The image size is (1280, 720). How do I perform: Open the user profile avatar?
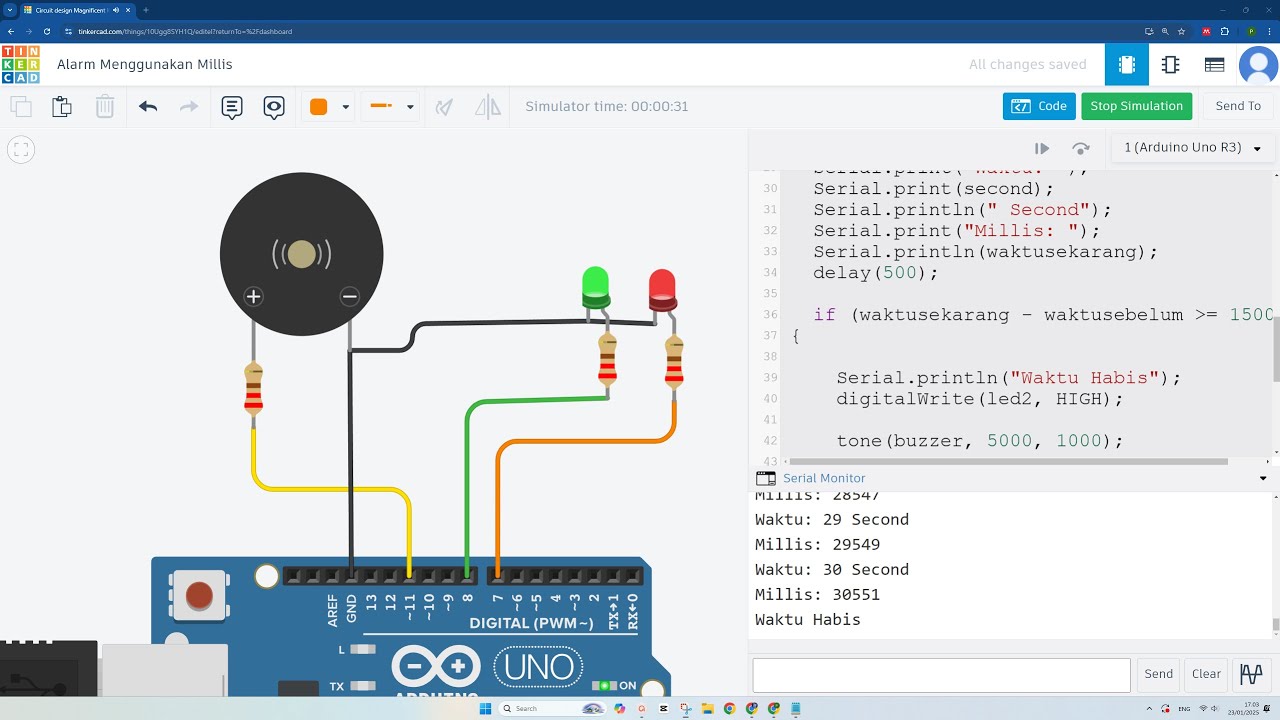click(x=1258, y=65)
